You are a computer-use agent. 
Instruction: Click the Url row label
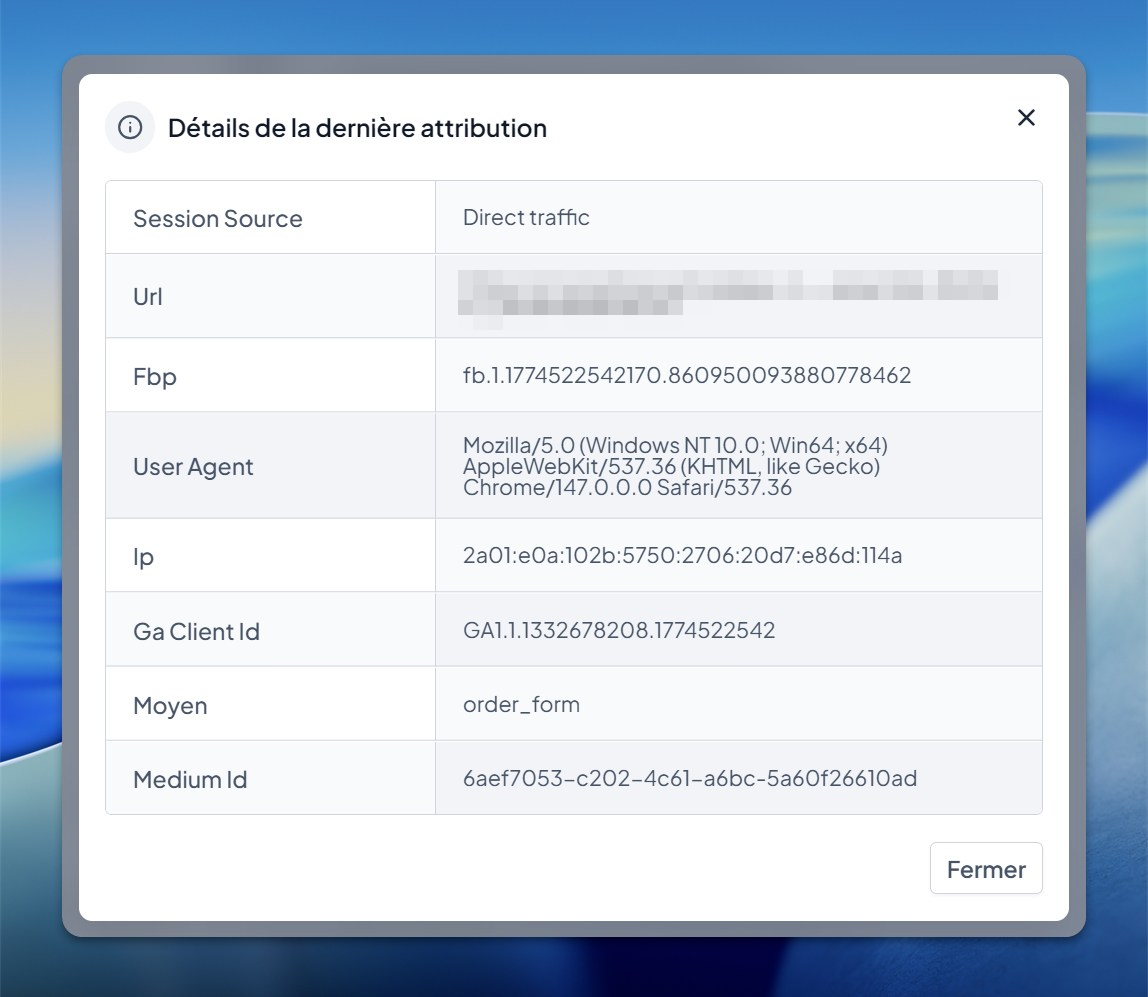tap(270, 296)
